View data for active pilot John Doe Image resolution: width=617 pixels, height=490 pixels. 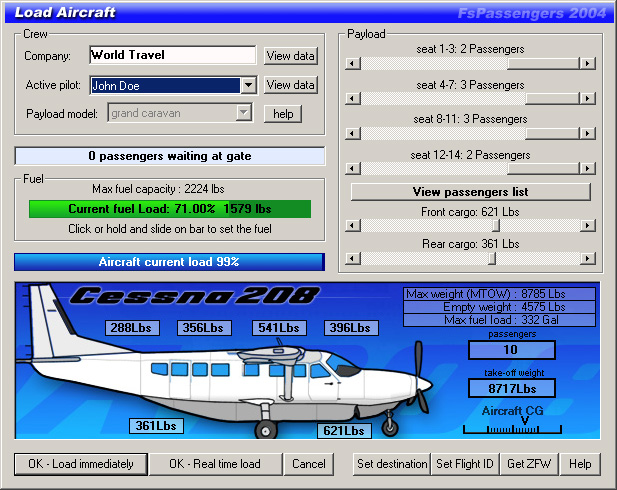(290, 85)
